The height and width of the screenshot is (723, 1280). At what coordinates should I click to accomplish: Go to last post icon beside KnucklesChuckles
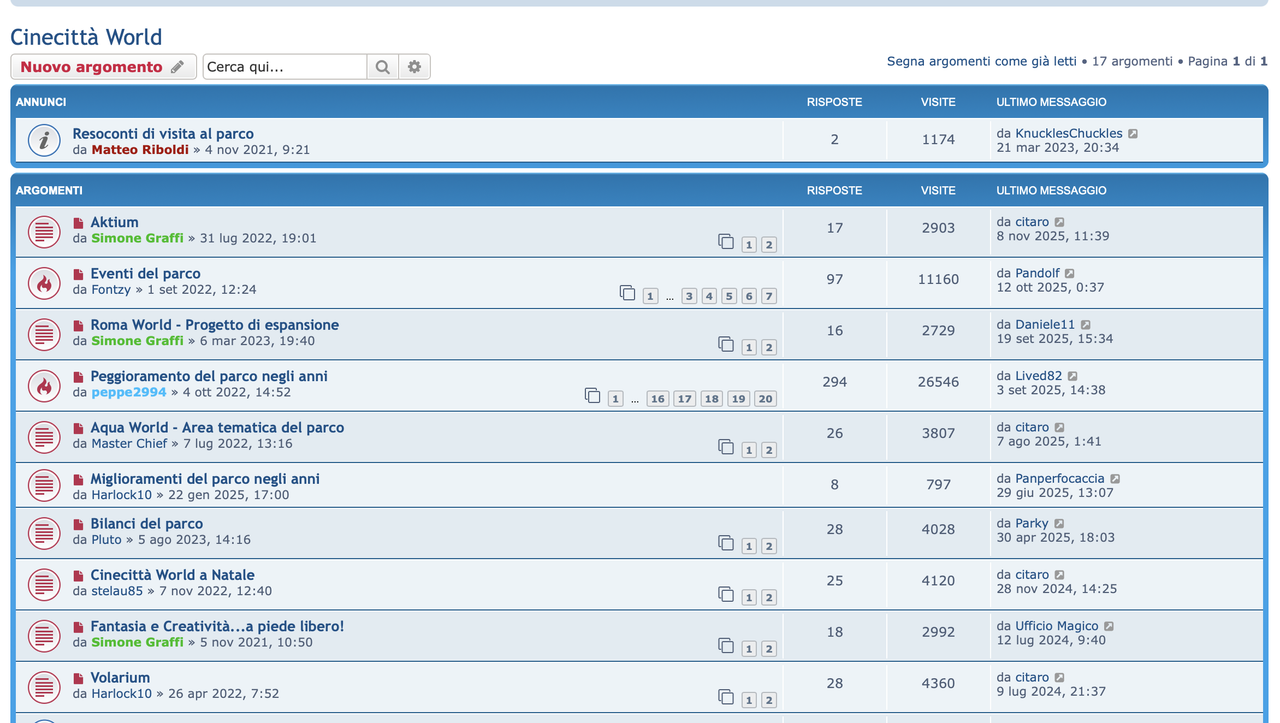tap(1133, 134)
